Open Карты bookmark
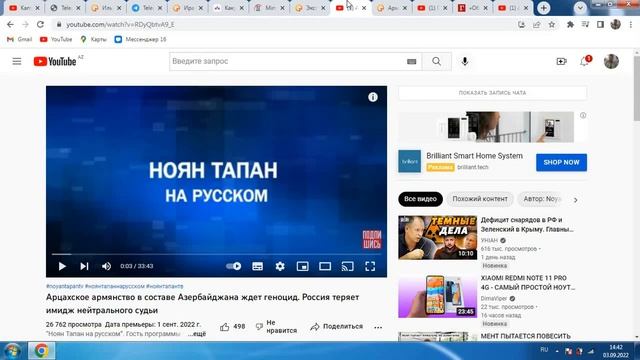Screen dimensions: 640x360 tap(93, 39)
